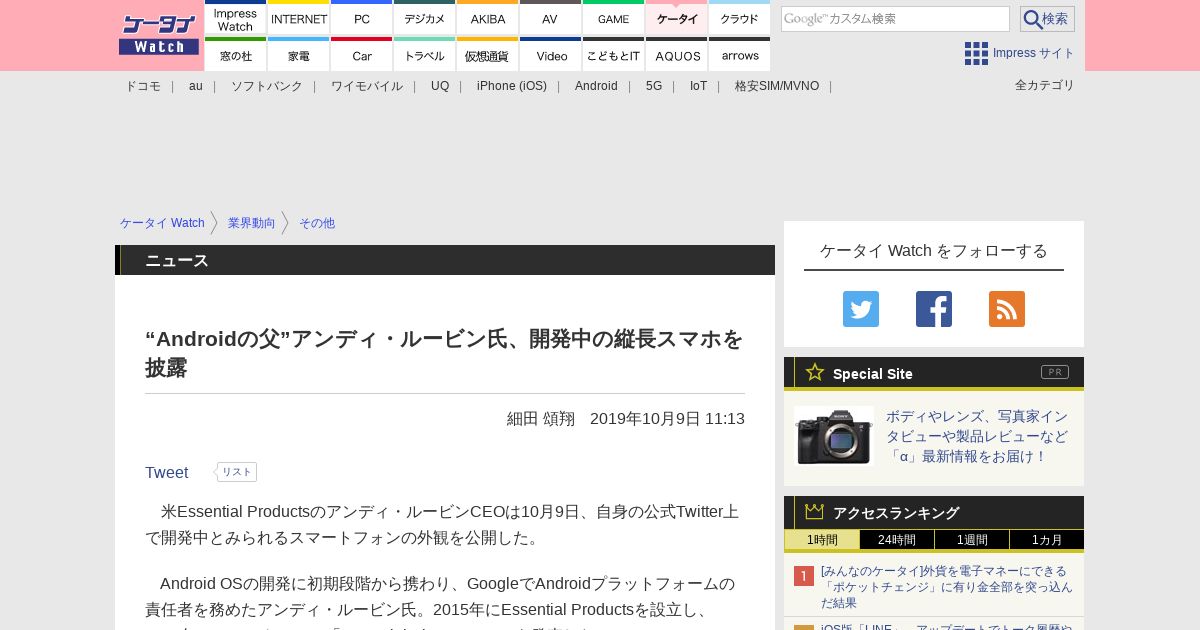This screenshot has height=630, width=1200.
Task: Click the Tweet link
Action: point(166,472)
